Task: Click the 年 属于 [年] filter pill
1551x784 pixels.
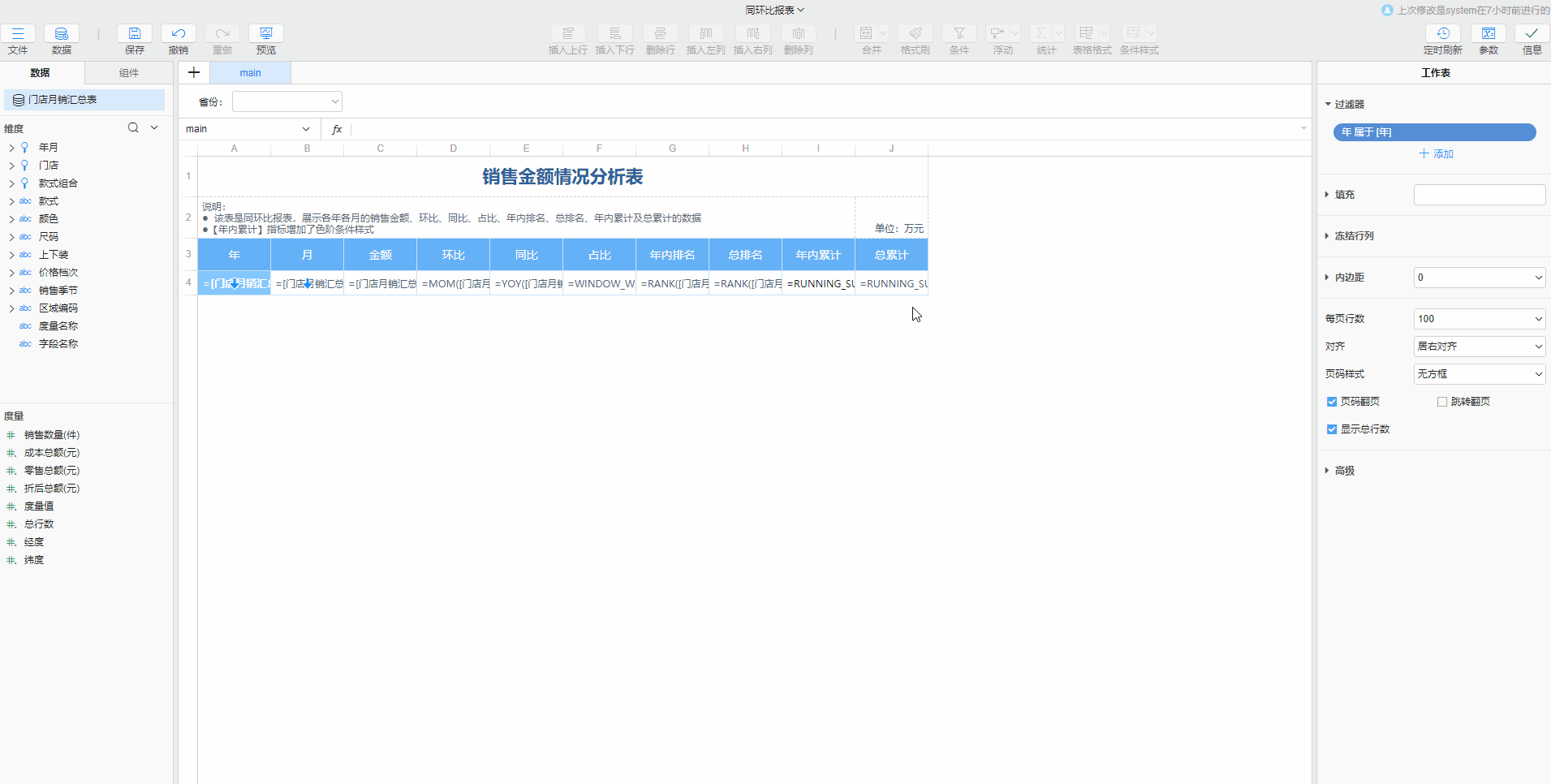Action: point(1434,132)
